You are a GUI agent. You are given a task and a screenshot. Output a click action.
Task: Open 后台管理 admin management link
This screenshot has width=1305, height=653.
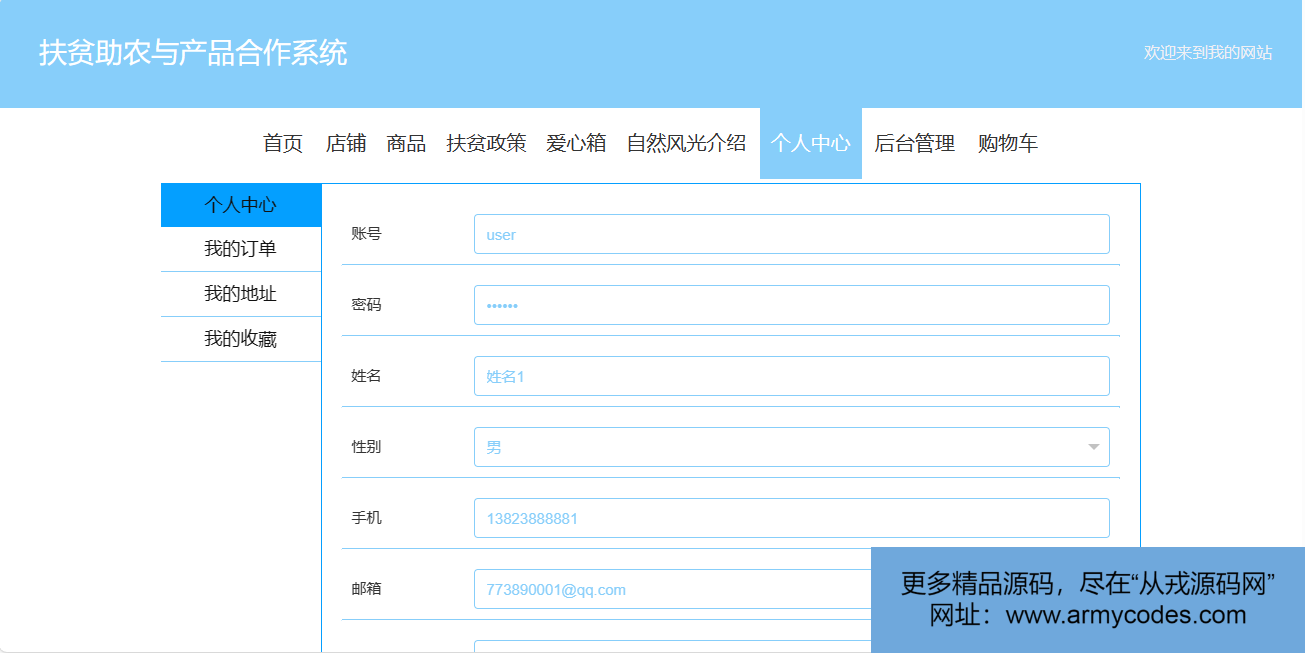pos(914,143)
